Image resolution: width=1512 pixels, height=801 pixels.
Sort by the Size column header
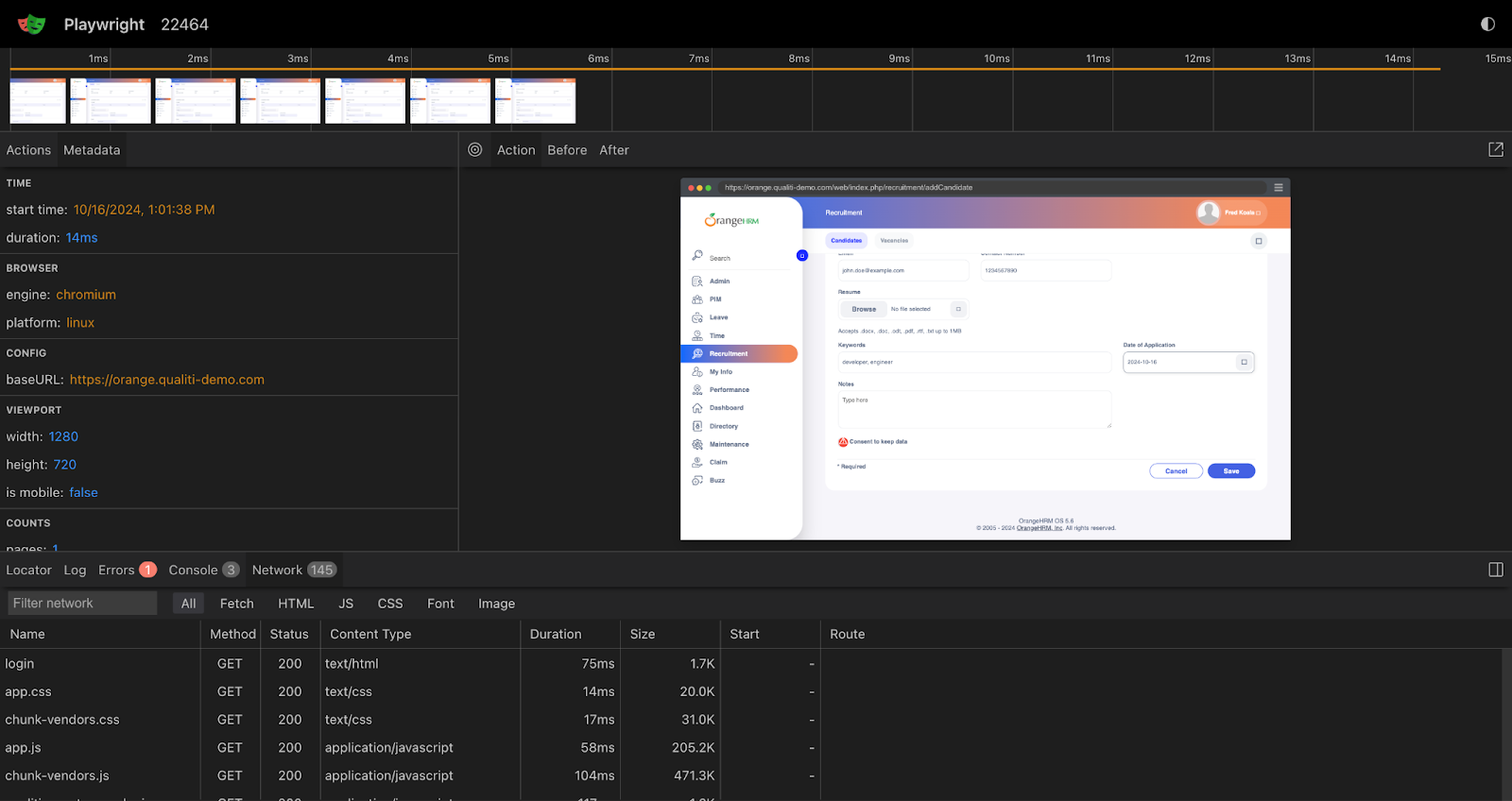pos(670,634)
